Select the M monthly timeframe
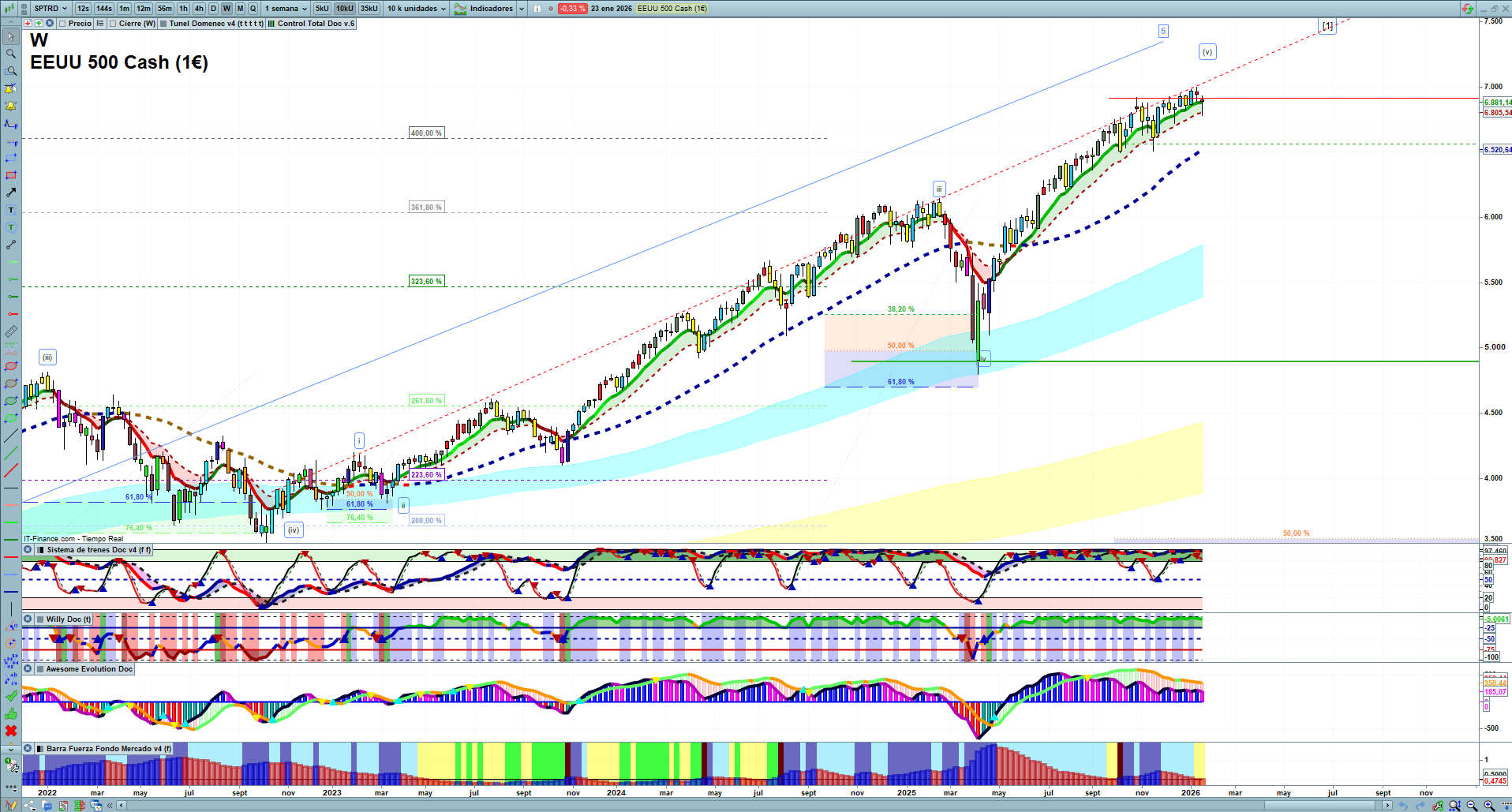 [x=241, y=9]
